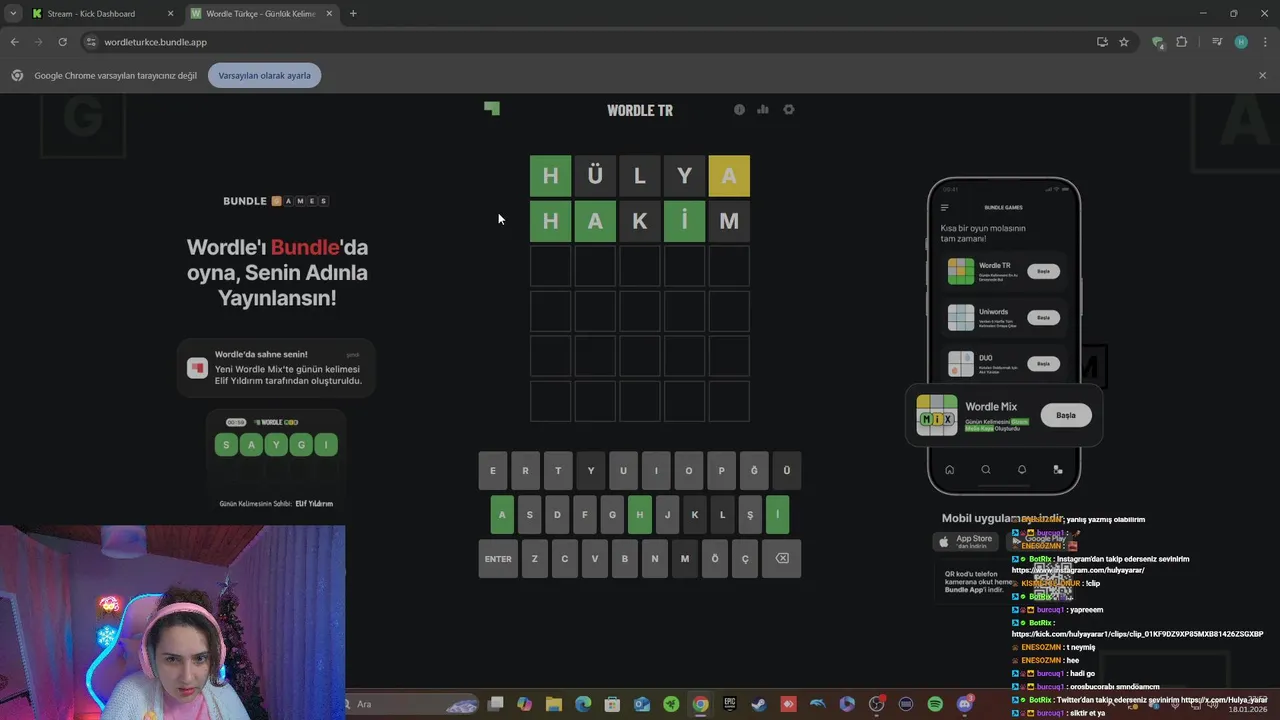Image resolution: width=1280 pixels, height=720 pixels.
Task: Open the Chrome extensions puzzle icon
Action: [x=1182, y=42]
